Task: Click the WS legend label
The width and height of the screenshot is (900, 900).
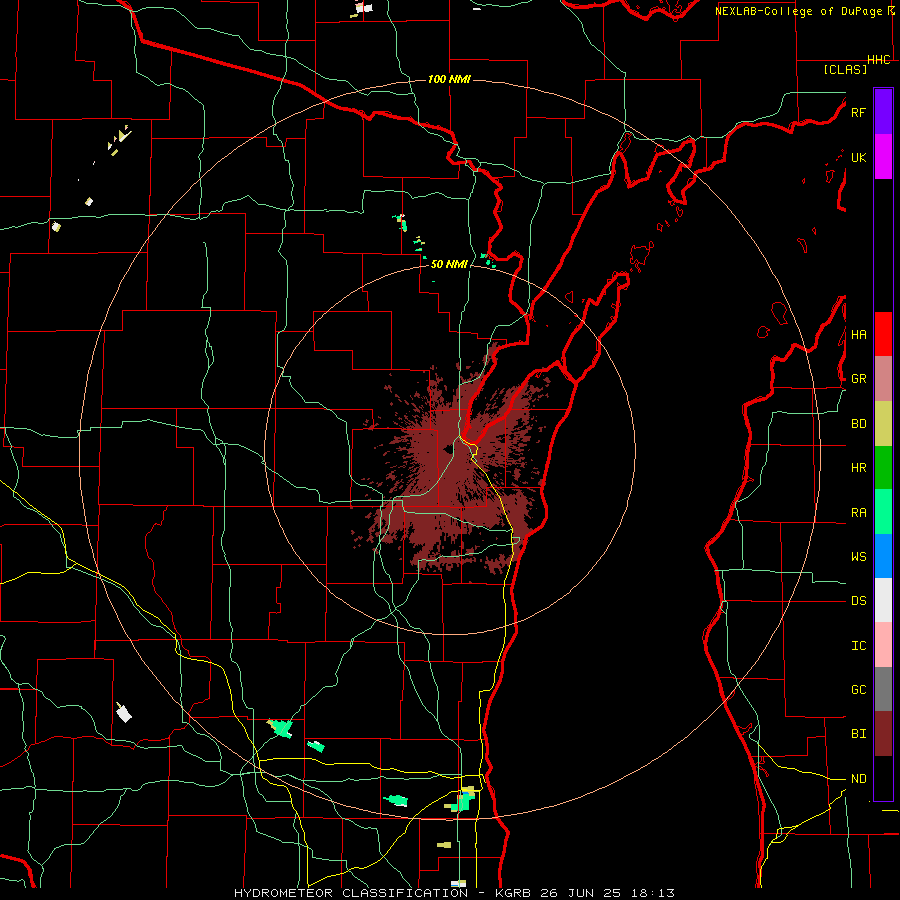Action: [x=858, y=557]
